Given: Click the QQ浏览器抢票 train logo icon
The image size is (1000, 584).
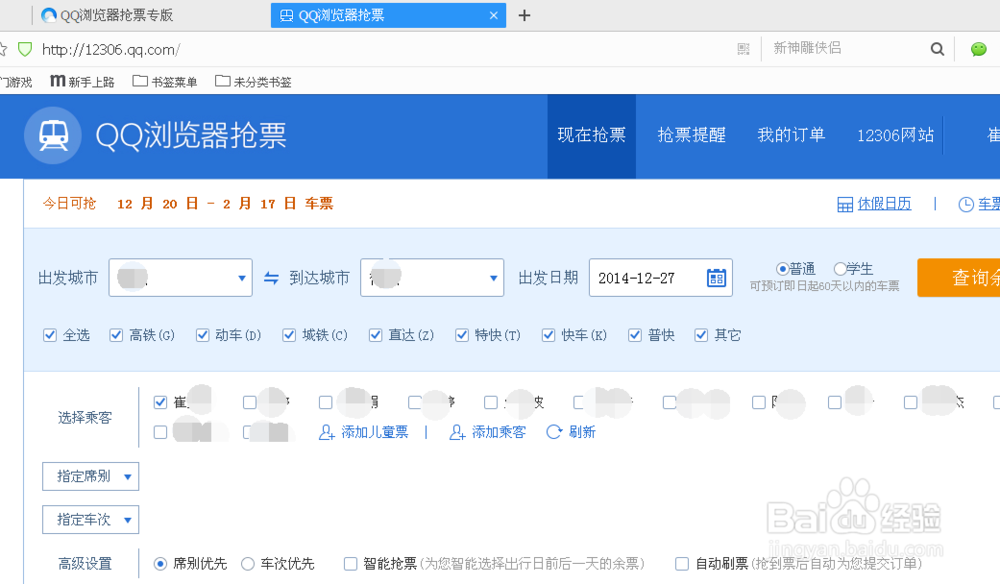Looking at the screenshot, I should (x=53, y=135).
